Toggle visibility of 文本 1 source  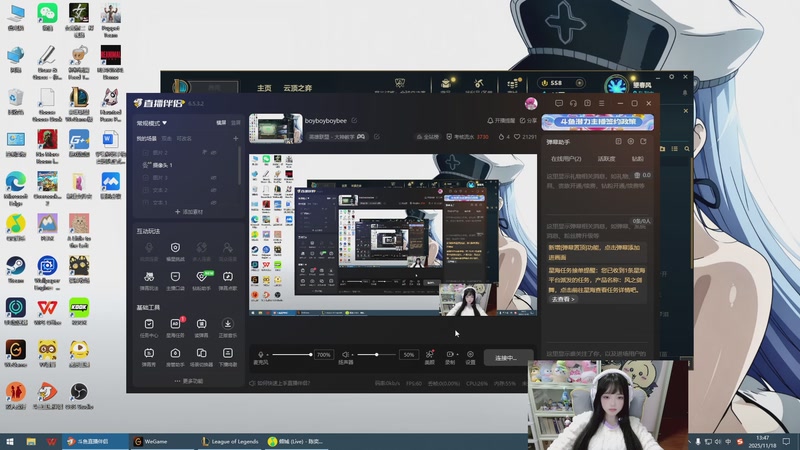click(x=214, y=203)
